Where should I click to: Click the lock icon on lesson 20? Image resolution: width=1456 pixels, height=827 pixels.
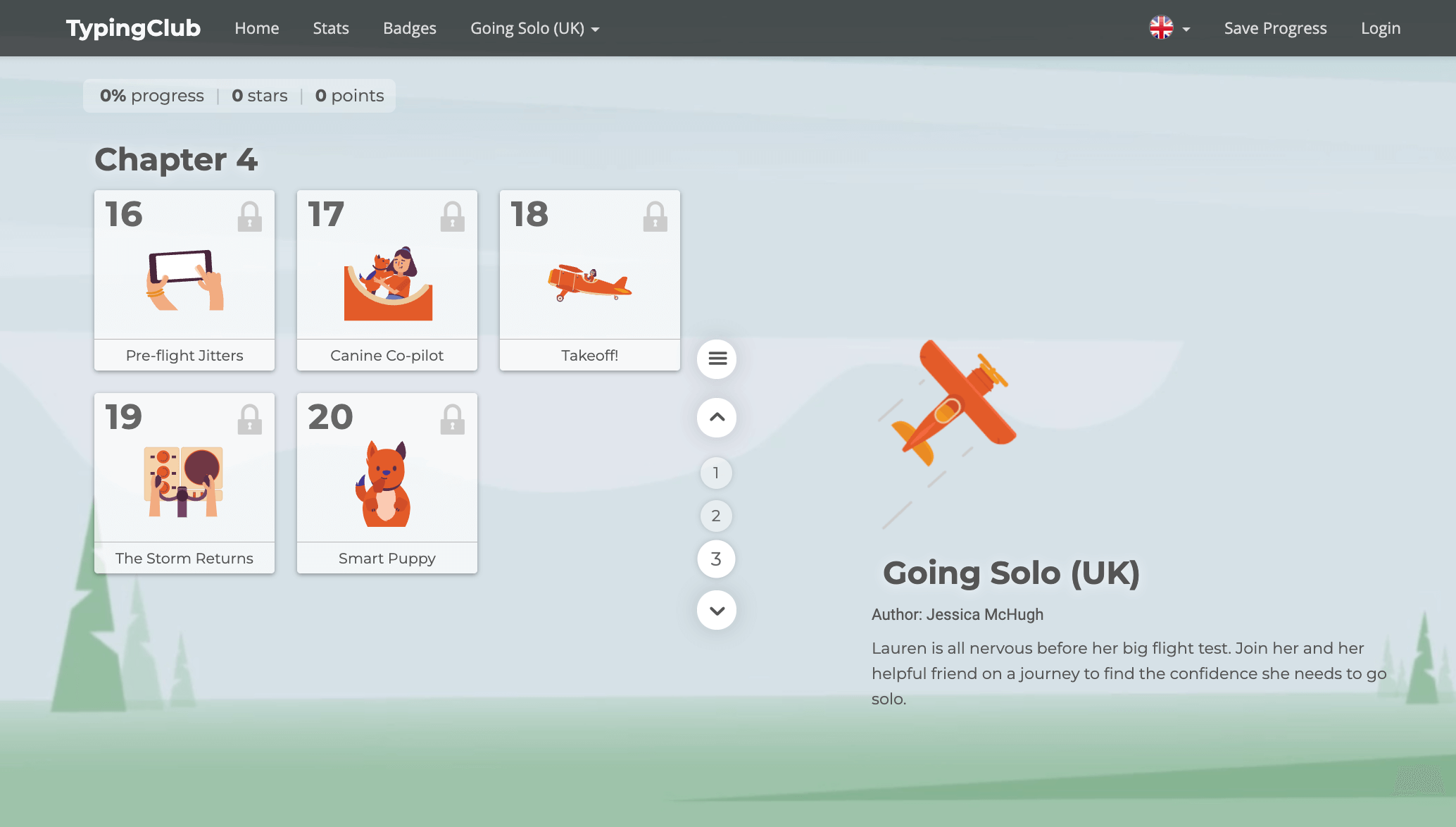click(452, 420)
